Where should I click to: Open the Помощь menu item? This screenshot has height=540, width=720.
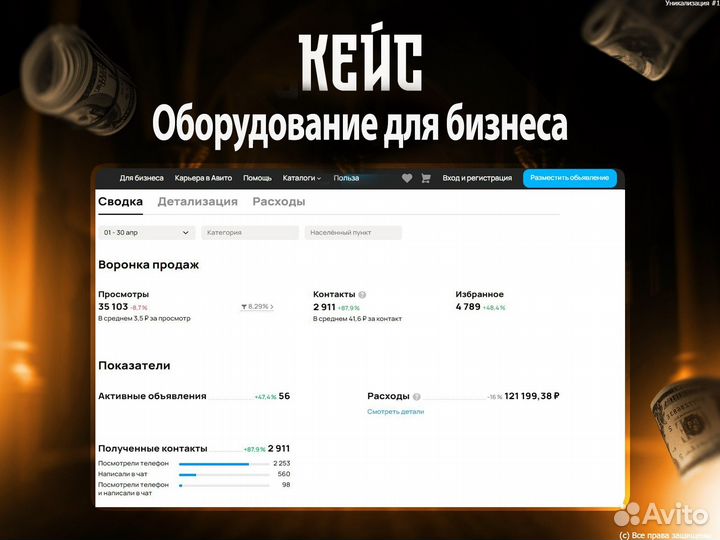[257, 178]
